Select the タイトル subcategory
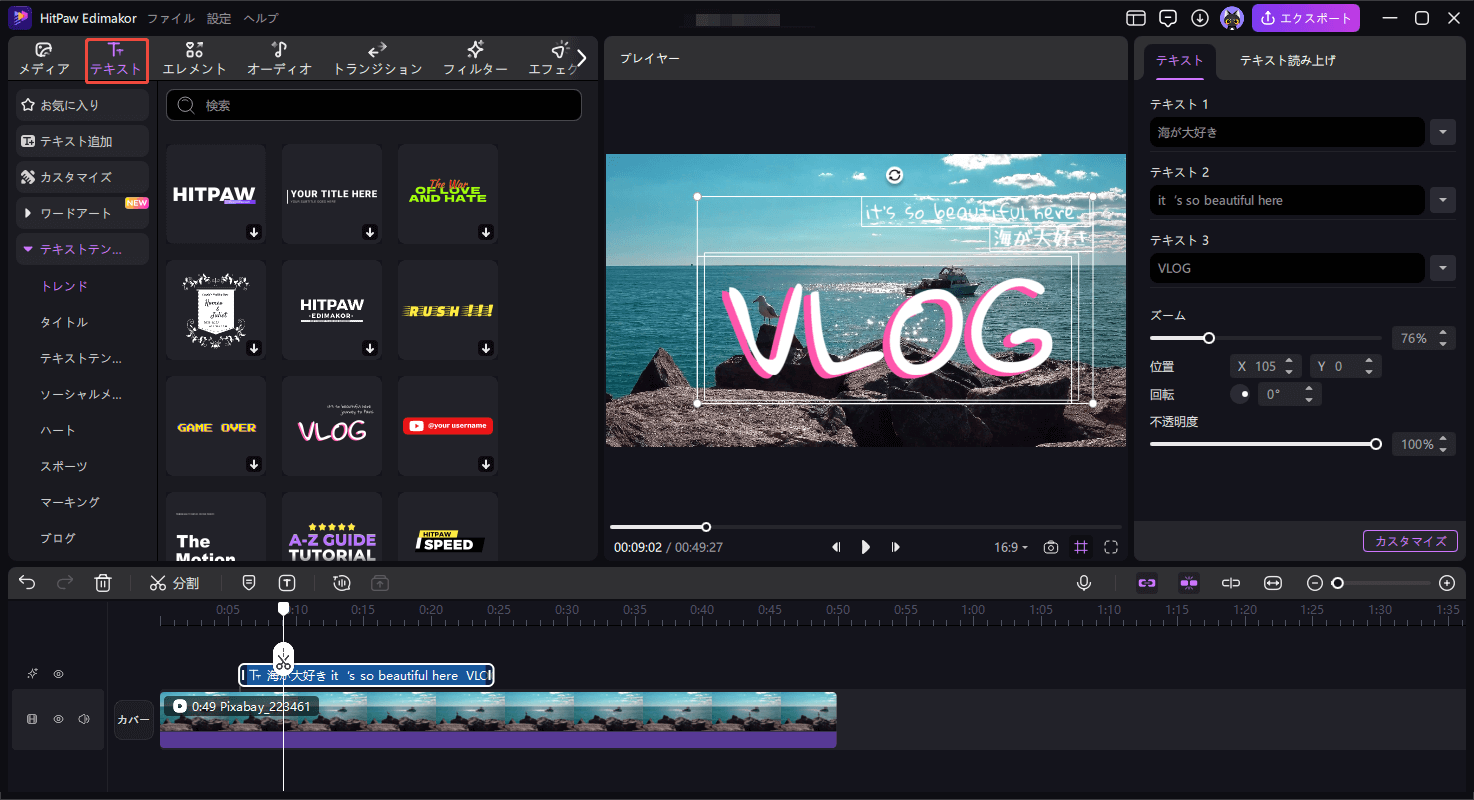Viewport: 1474px width, 800px height. 64,322
